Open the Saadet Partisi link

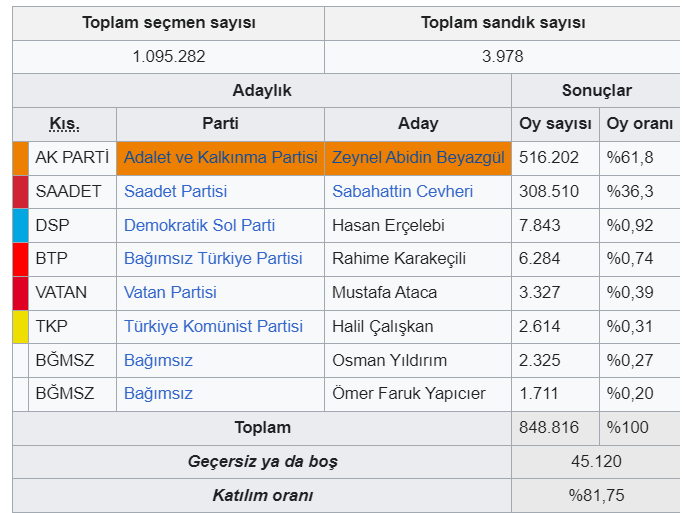(175, 191)
